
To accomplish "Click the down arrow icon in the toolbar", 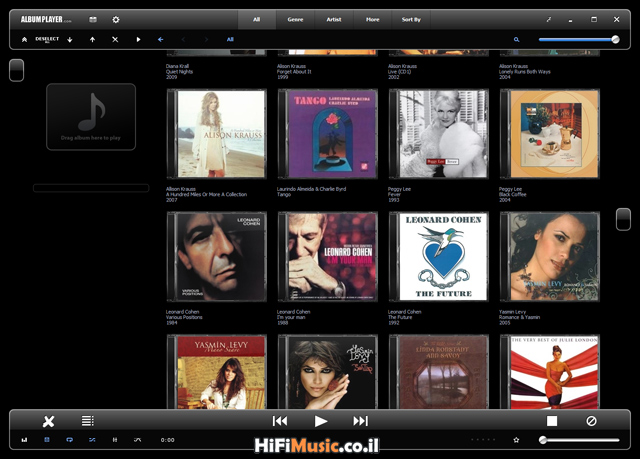I will pyautogui.click(x=70, y=40).
